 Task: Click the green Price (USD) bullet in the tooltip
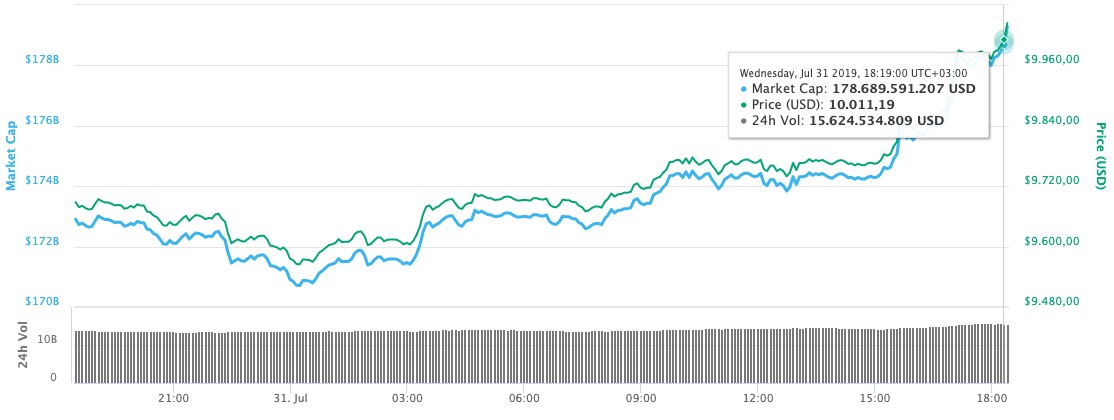pos(744,105)
